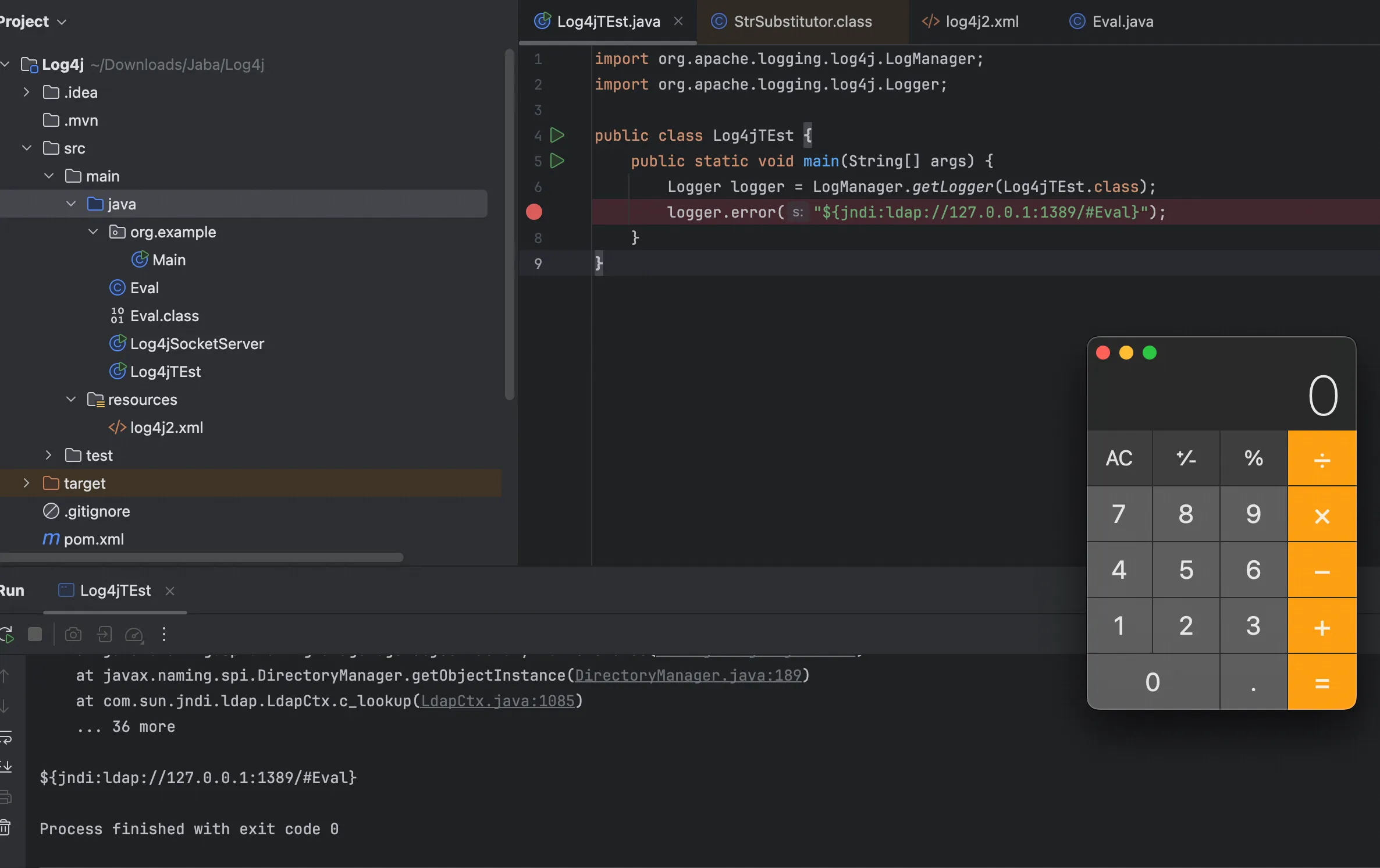The image size is (1380, 868).
Task: Select Log4jSocketServer in project tree
Action: [197, 343]
